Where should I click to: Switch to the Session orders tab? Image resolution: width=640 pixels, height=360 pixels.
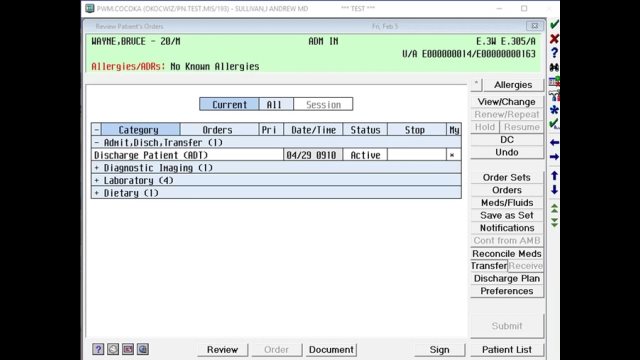pyautogui.click(x=323, y=104)
